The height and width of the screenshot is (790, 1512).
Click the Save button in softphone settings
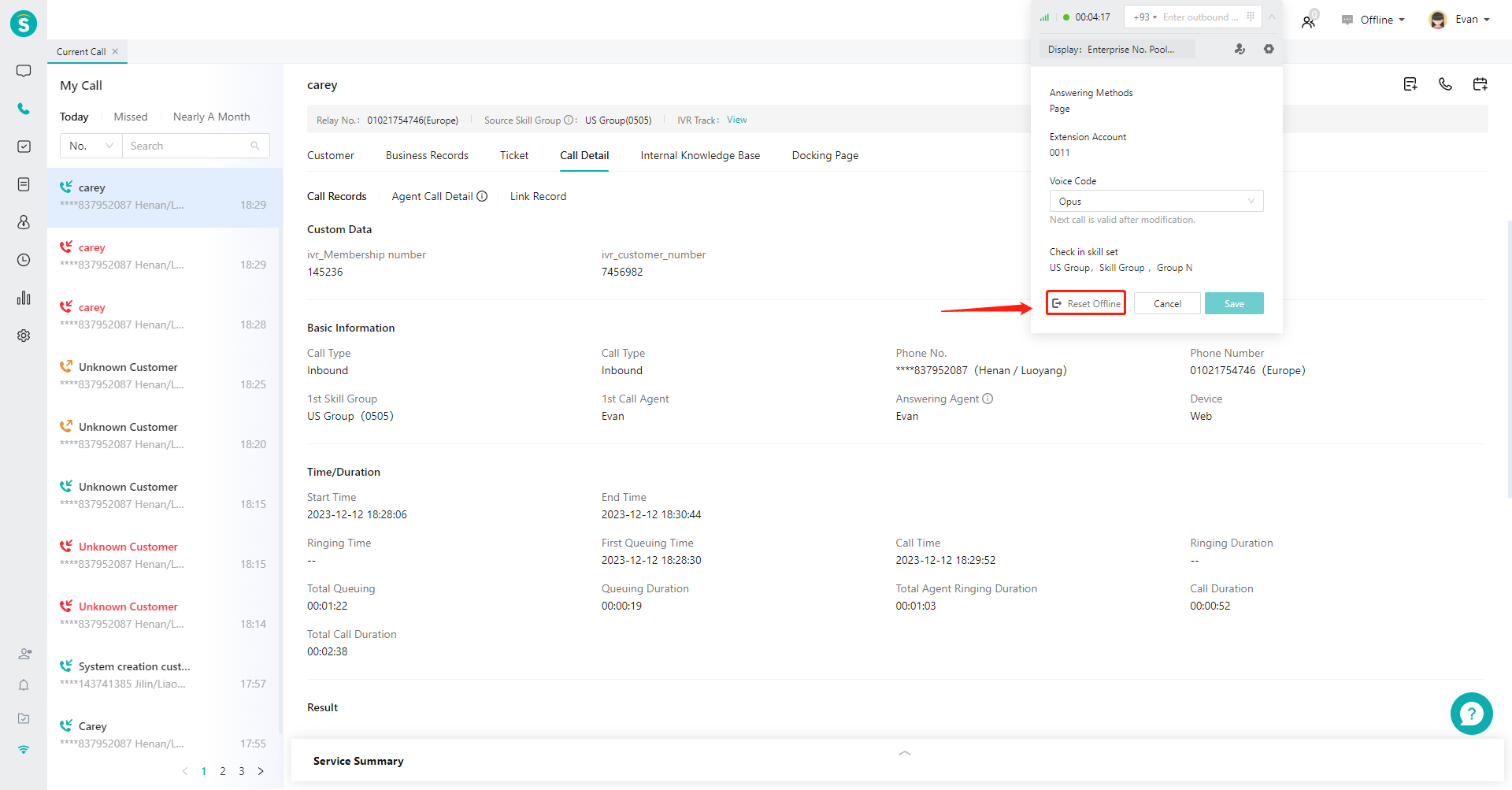(x=1234, y=303)
